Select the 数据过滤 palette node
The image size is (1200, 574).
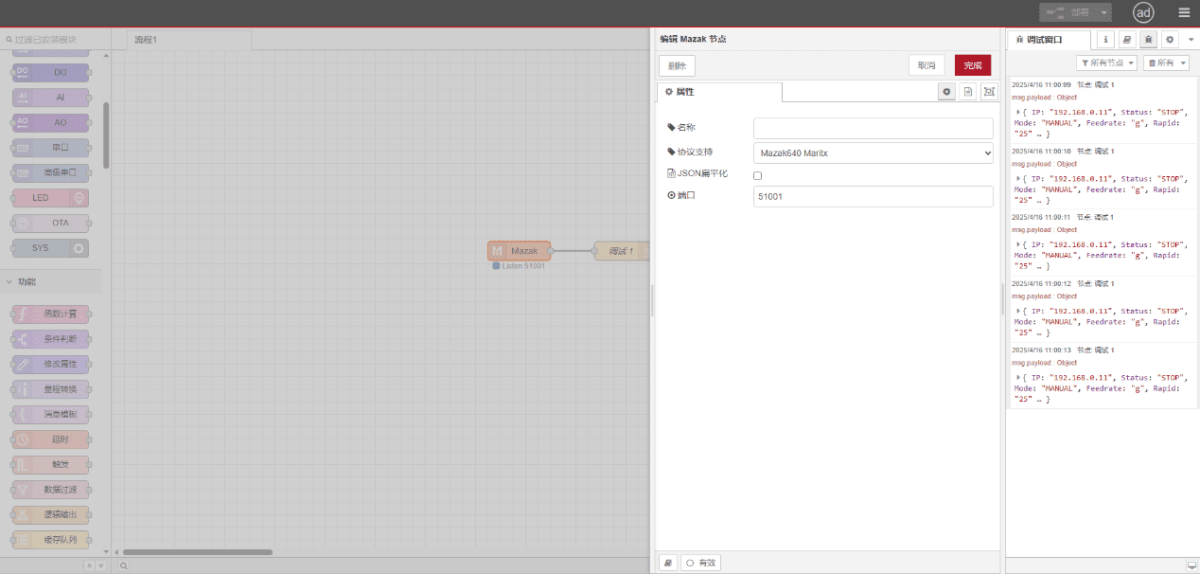coord(51,490)
